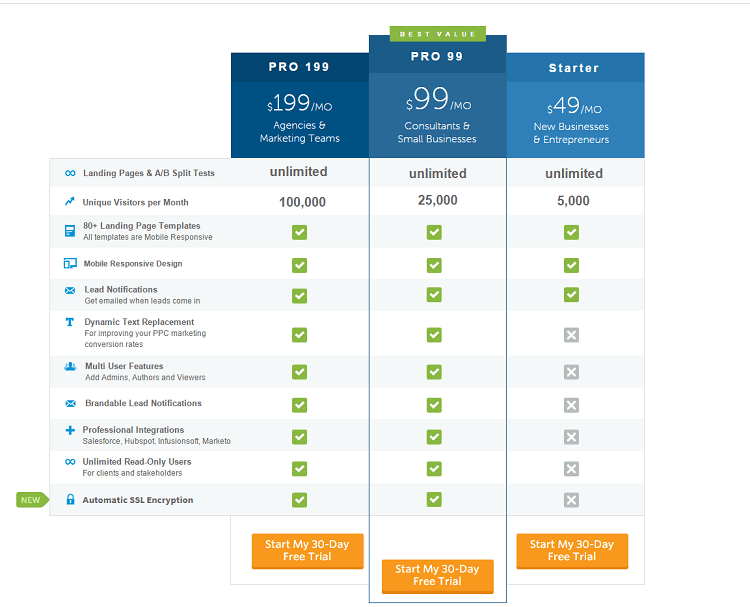Click the infinity icon beside Landing Pages & A/B Split Tests
The image size is (750, 607).
point(70,173)
